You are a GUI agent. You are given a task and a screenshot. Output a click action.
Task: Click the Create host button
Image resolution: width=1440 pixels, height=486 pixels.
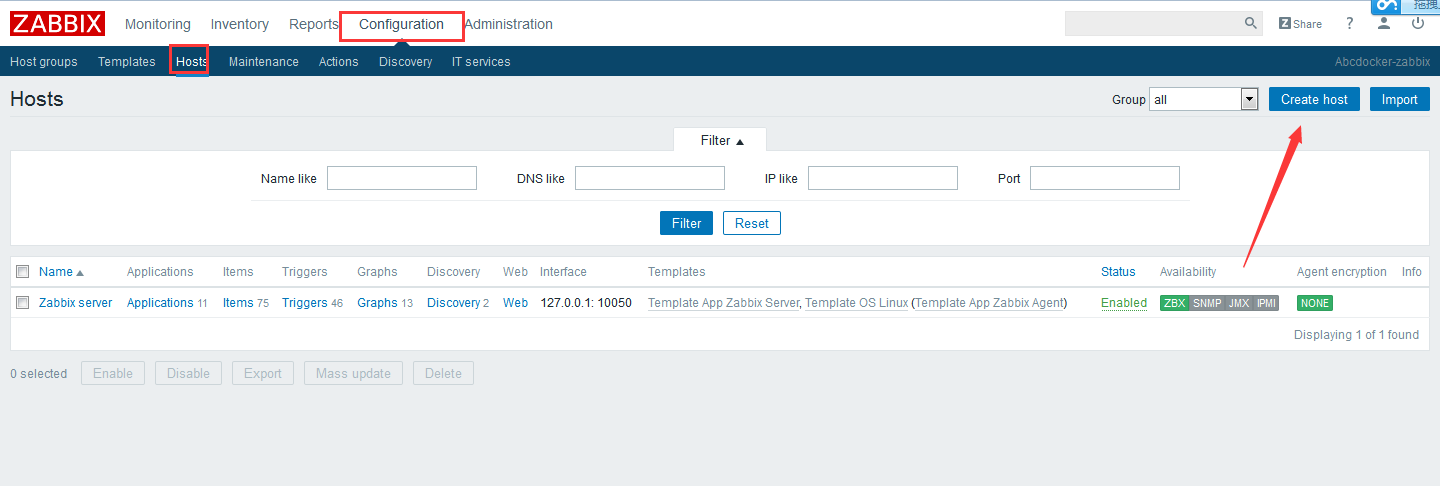coord(1314,99)
